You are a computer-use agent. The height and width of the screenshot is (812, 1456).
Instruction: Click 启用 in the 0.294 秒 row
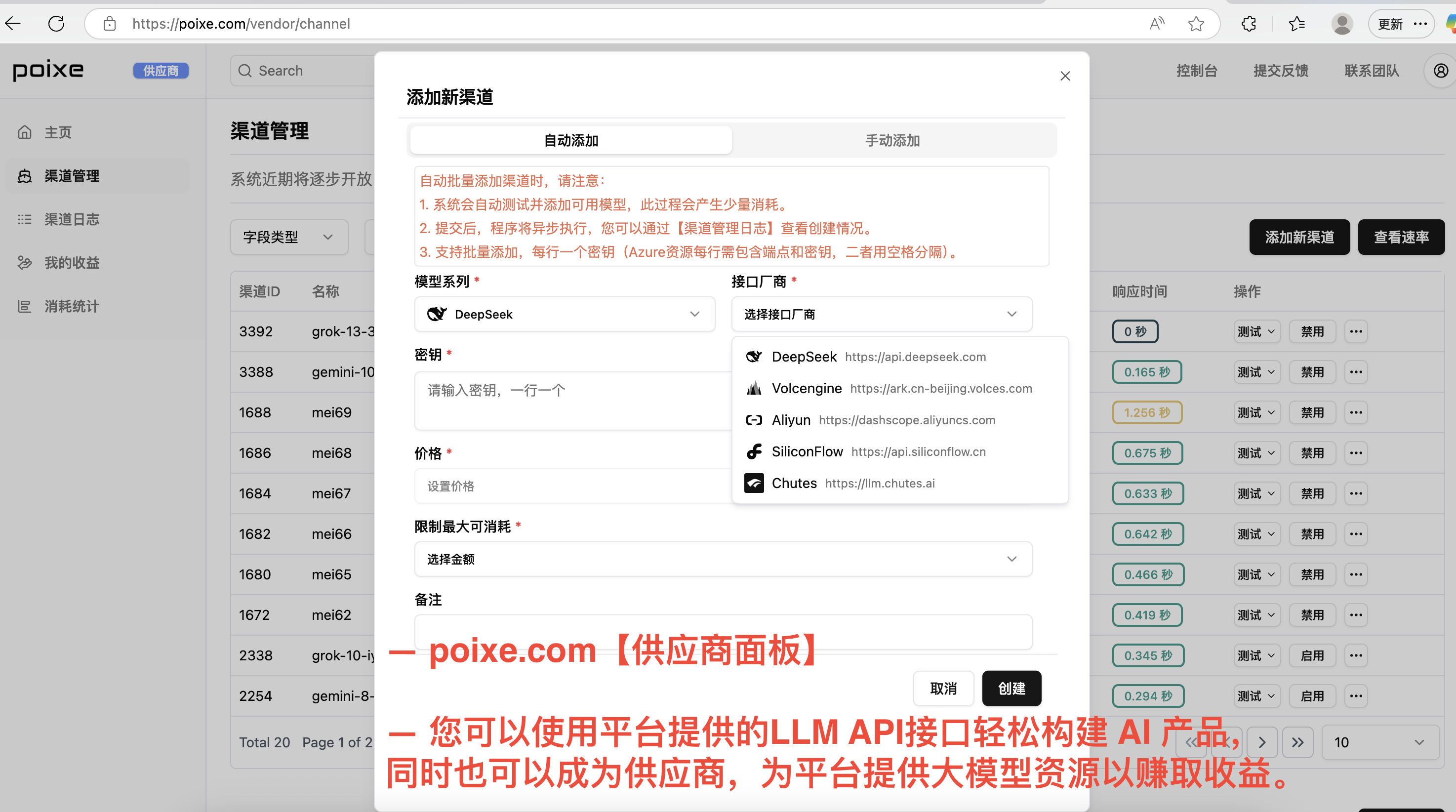click(1312, 696)
